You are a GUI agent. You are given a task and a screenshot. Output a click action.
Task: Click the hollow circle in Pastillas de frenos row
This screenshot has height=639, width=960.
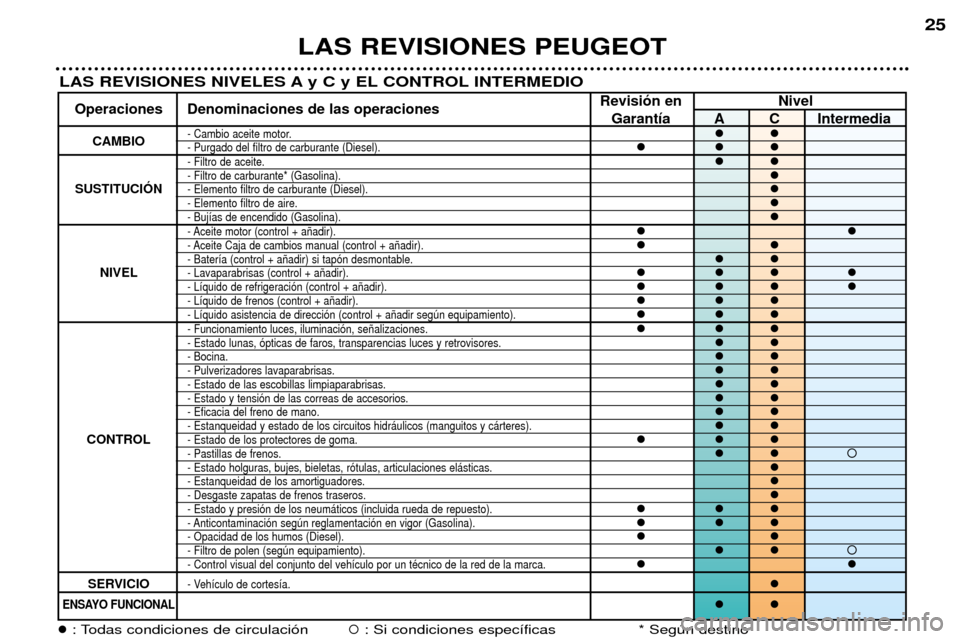point(852,454)
